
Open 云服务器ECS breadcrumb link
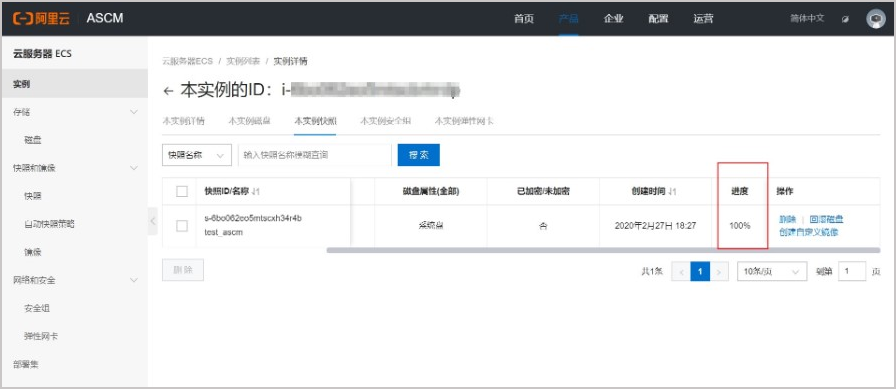(x=187, y=61)
